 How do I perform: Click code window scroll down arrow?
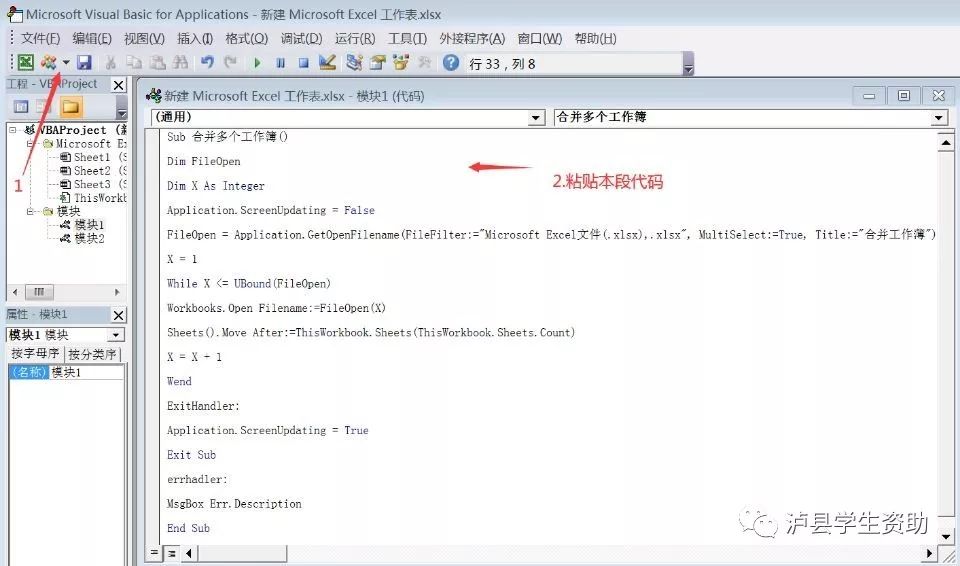click(946, 537)
